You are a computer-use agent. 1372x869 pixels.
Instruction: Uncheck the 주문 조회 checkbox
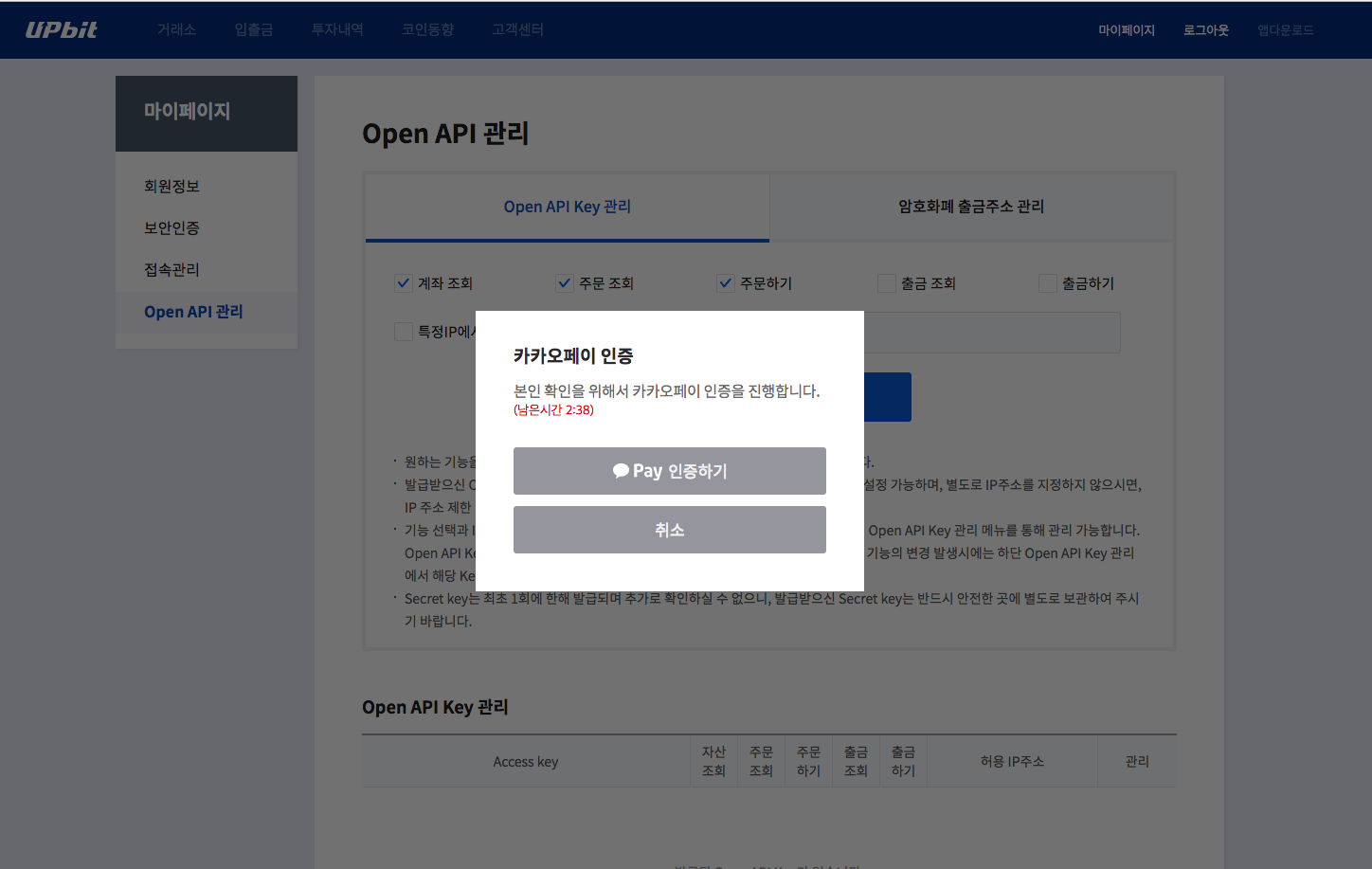565,282
